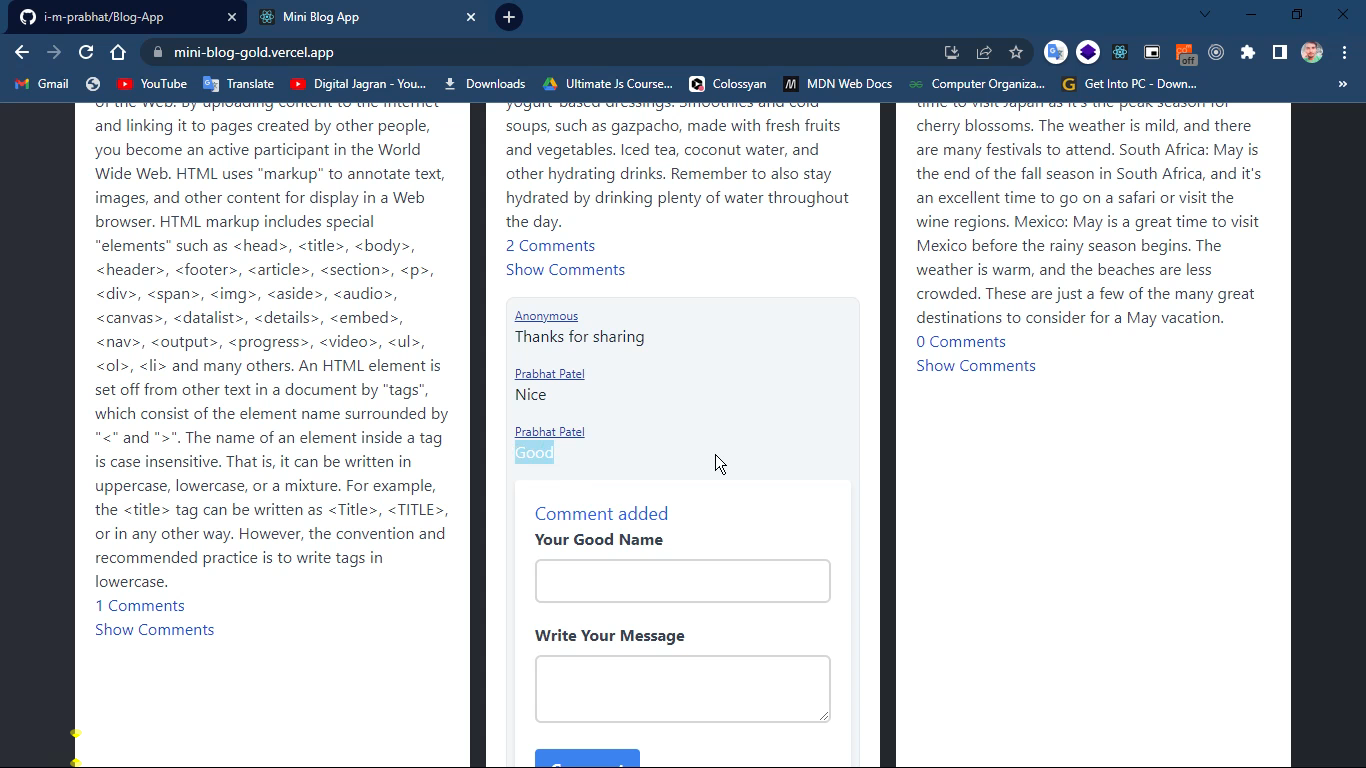Viewport: 1366px width, 768px height.
Task: Click the picture-in-picture extension icon
Action: coord(1152,51)
